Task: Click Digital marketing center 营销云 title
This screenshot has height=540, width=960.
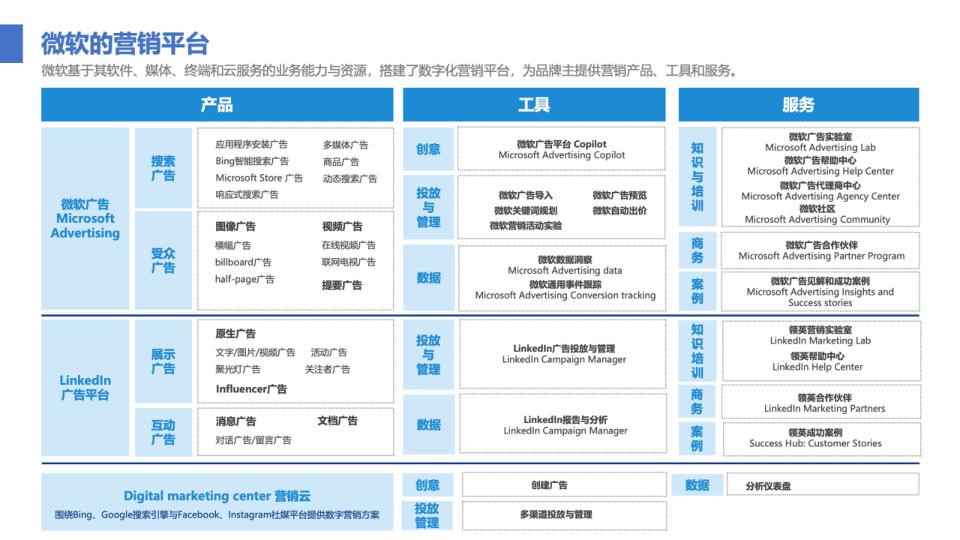Action: (217, 496)
